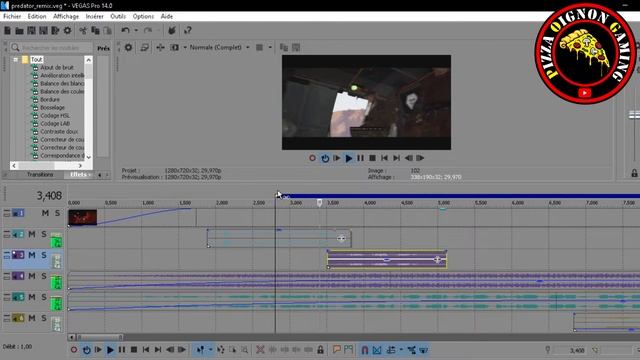Insert a marker using the orange flag icon
The width and height of the screenshot is (640, 360).
[x=336, y=350]
